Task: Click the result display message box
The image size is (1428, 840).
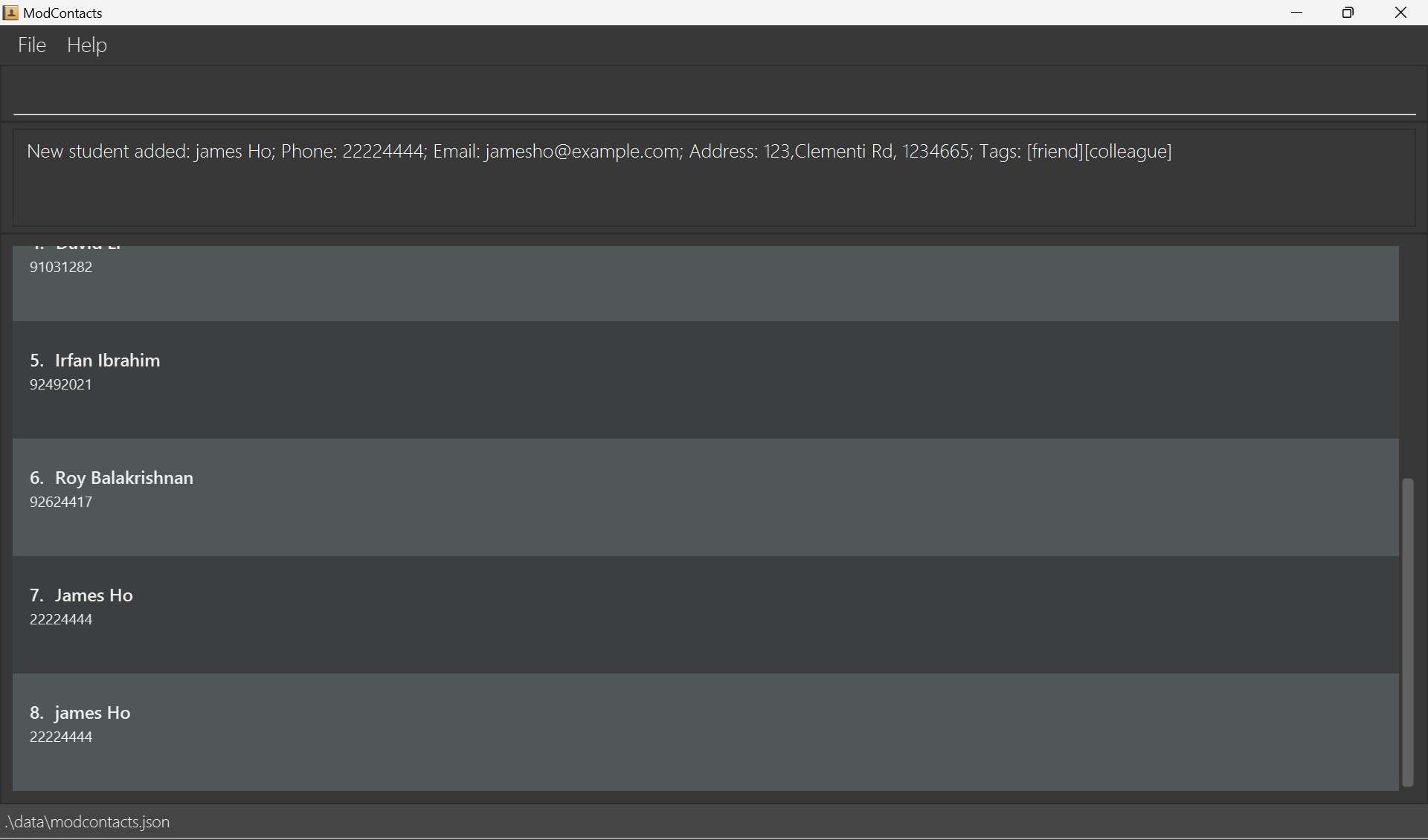Action: click(x=714, y=178)
